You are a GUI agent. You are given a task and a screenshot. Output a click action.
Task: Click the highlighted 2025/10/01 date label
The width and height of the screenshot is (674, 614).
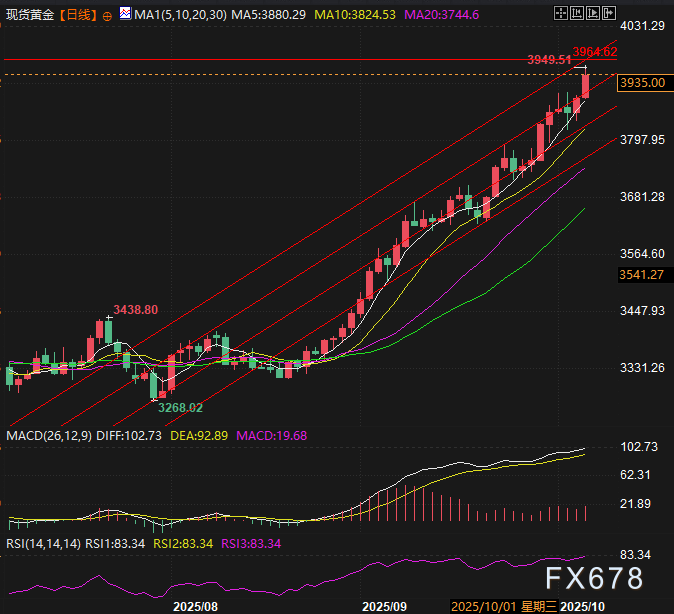pos(483,606)
